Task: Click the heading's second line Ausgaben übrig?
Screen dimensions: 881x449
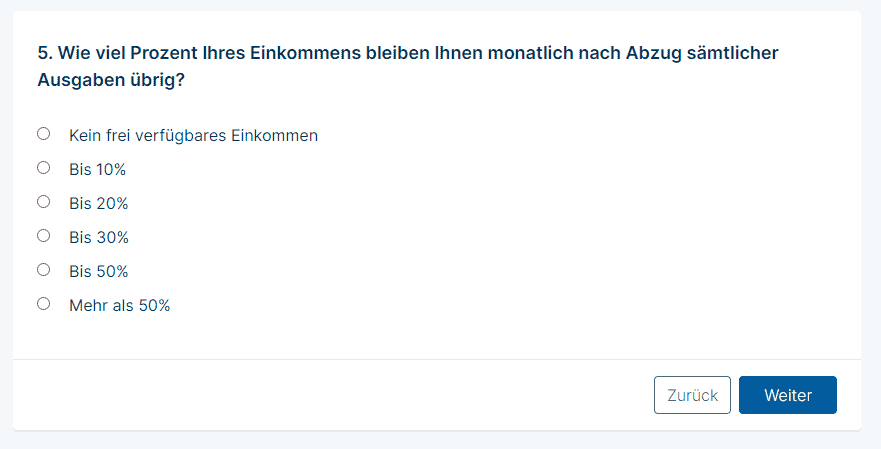Action: click(x=111, y=80)
